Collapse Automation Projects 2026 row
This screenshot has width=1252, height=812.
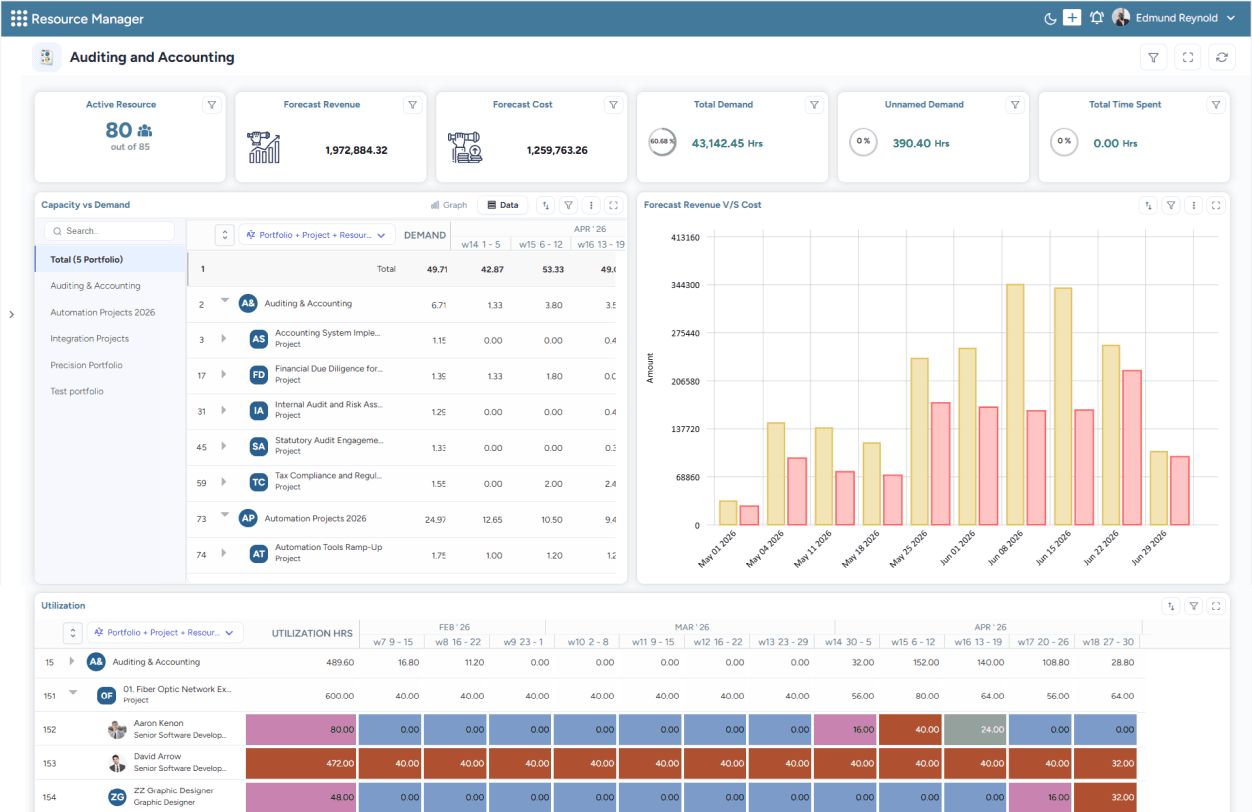click(x=225, y=516)
